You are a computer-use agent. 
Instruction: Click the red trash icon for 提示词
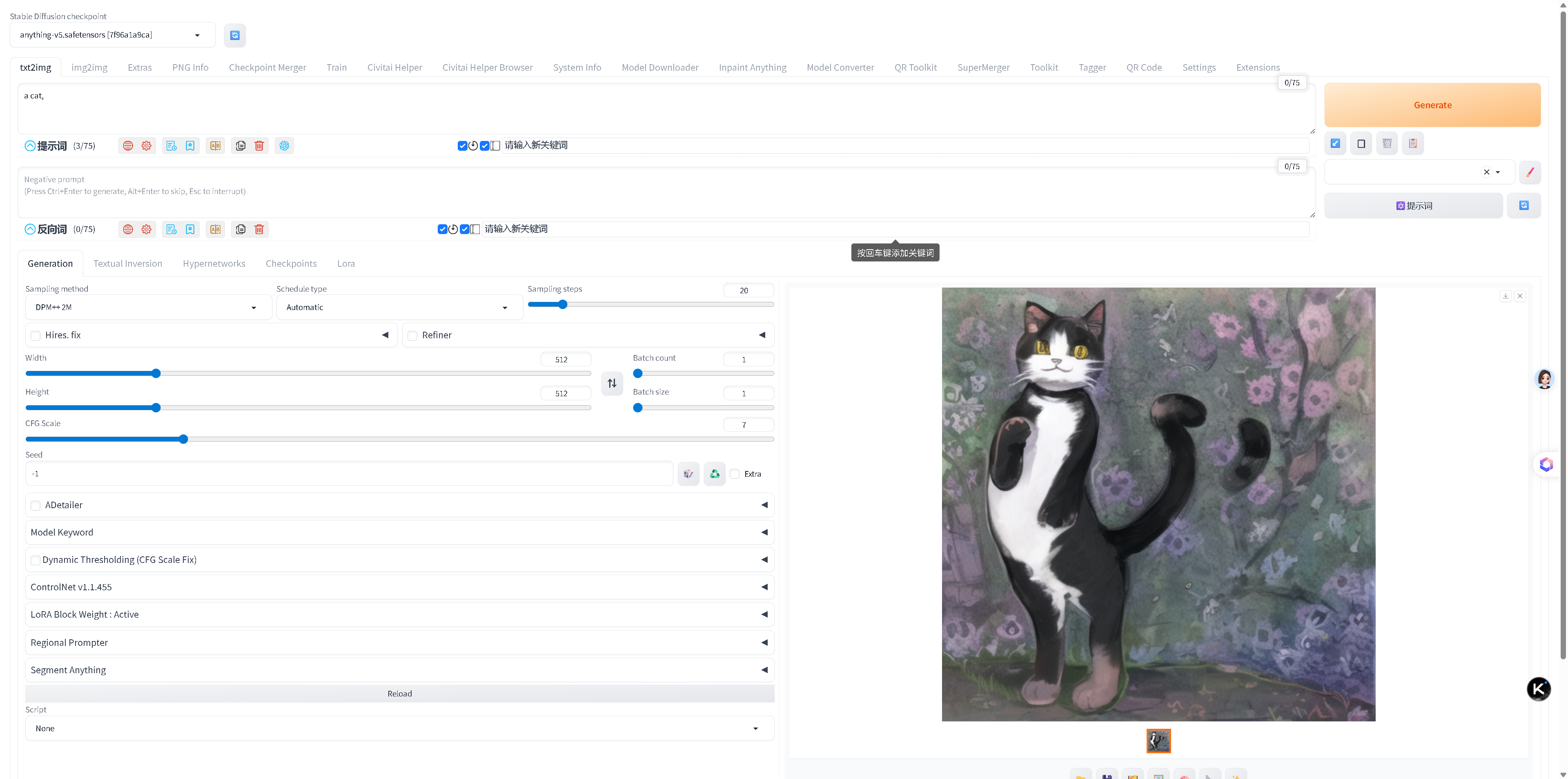pos(259,145)
